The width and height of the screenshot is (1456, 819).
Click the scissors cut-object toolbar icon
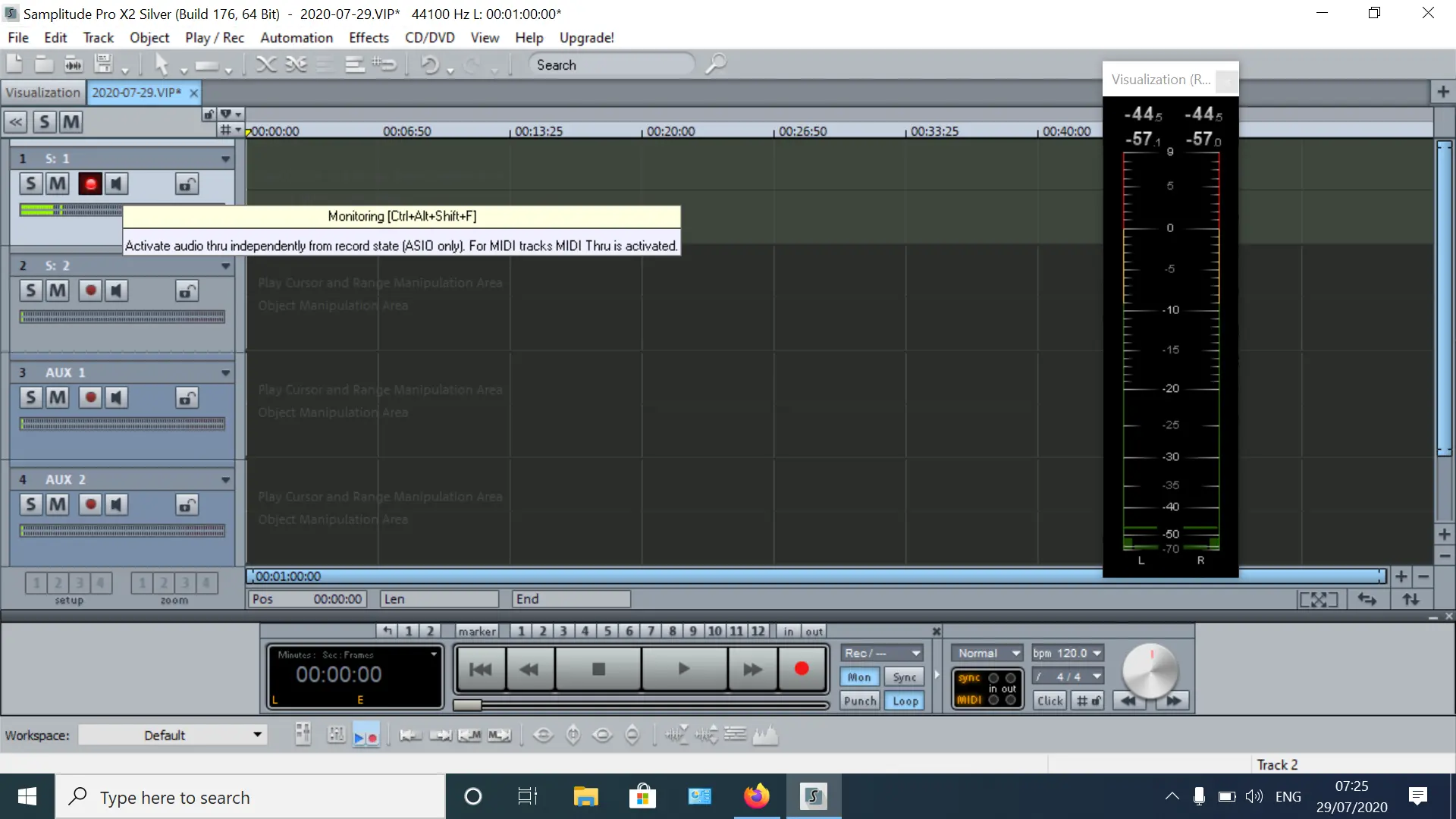click(265, 65)
